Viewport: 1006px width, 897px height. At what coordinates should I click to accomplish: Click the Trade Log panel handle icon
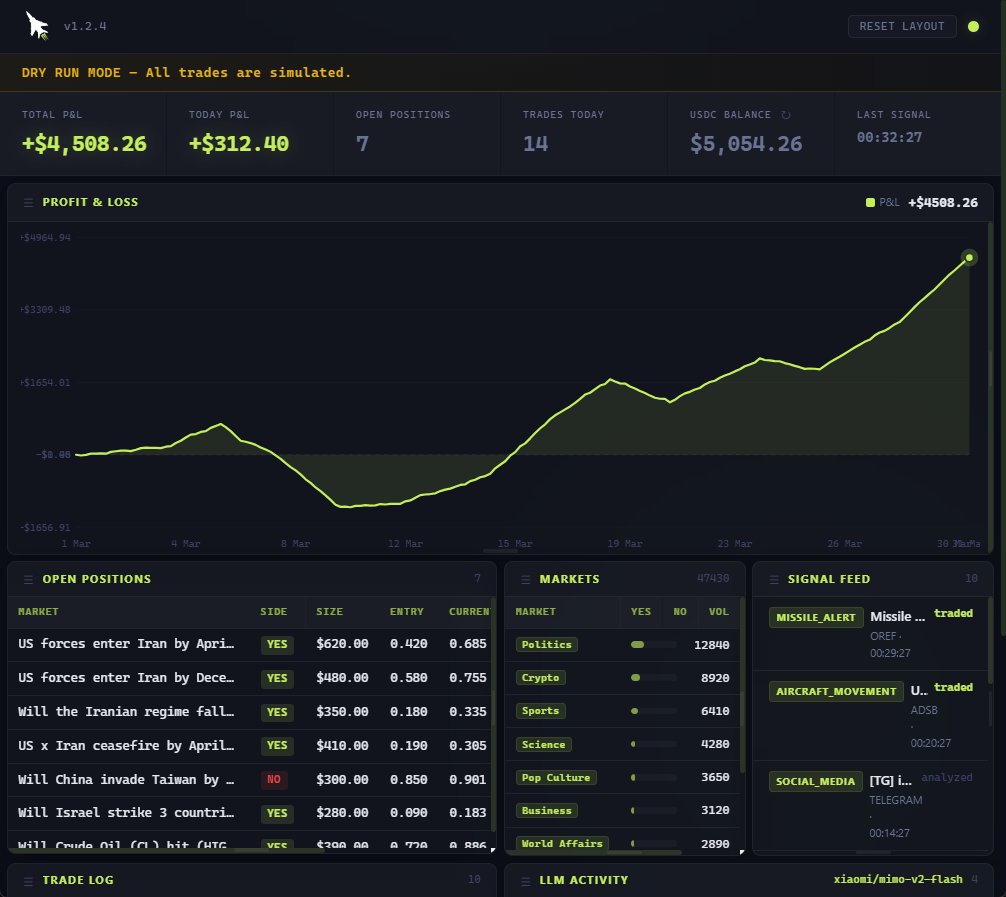pyautogui.click(x=28, y=881)
